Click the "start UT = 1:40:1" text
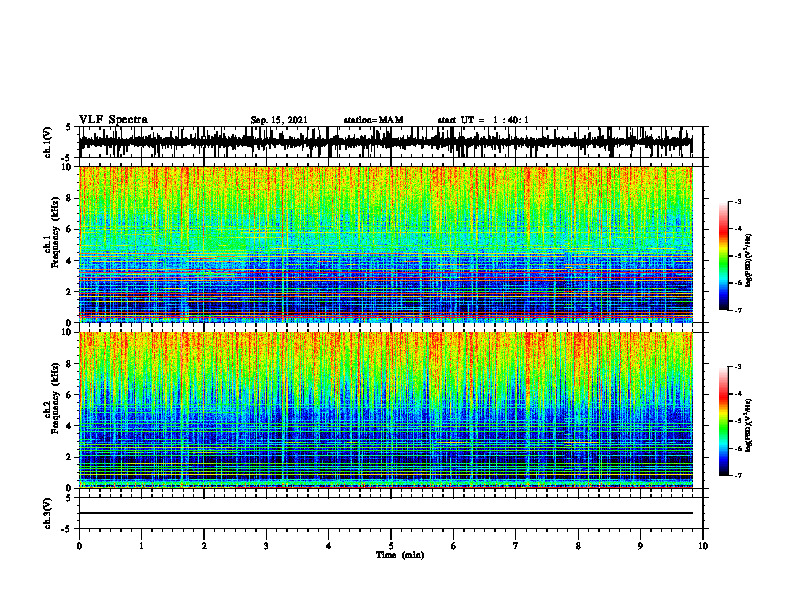 coord(483,120)
